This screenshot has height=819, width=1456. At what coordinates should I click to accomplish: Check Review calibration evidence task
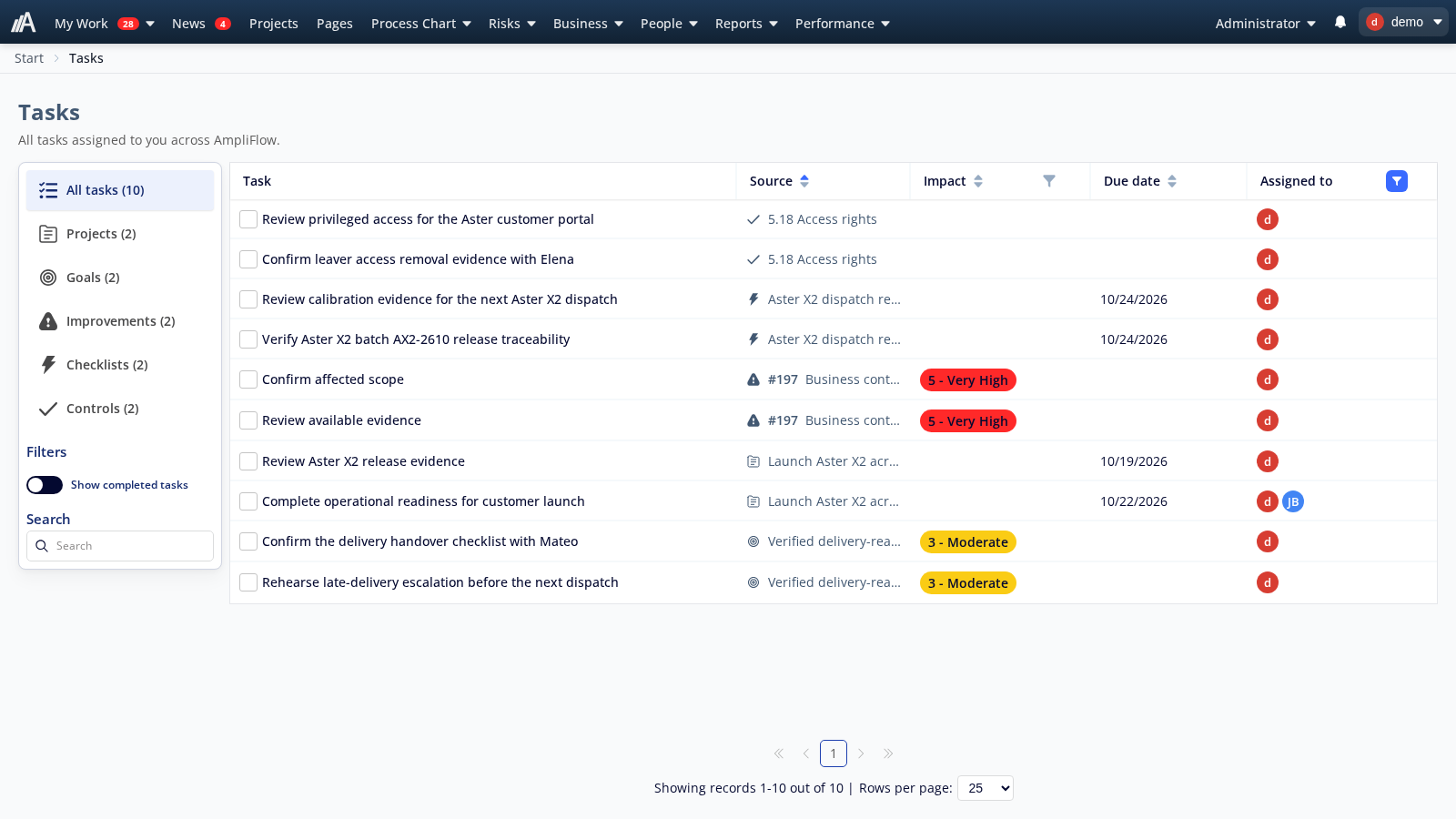pos(248,299)
